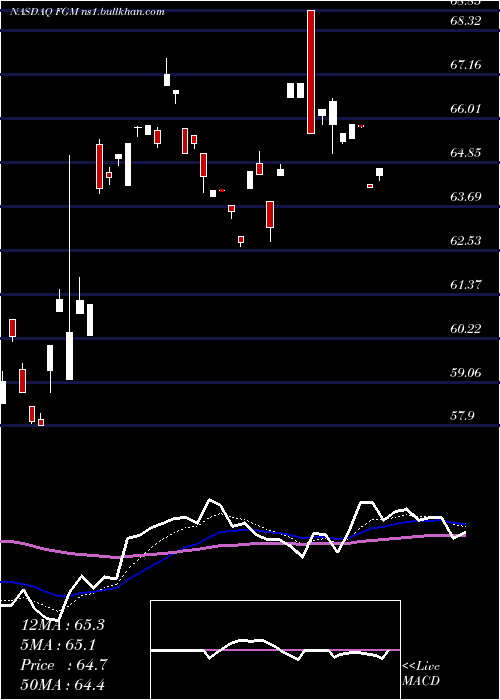Click the NASDAQ FGM chart title text
500x700 pixels.
click(88, 12)
